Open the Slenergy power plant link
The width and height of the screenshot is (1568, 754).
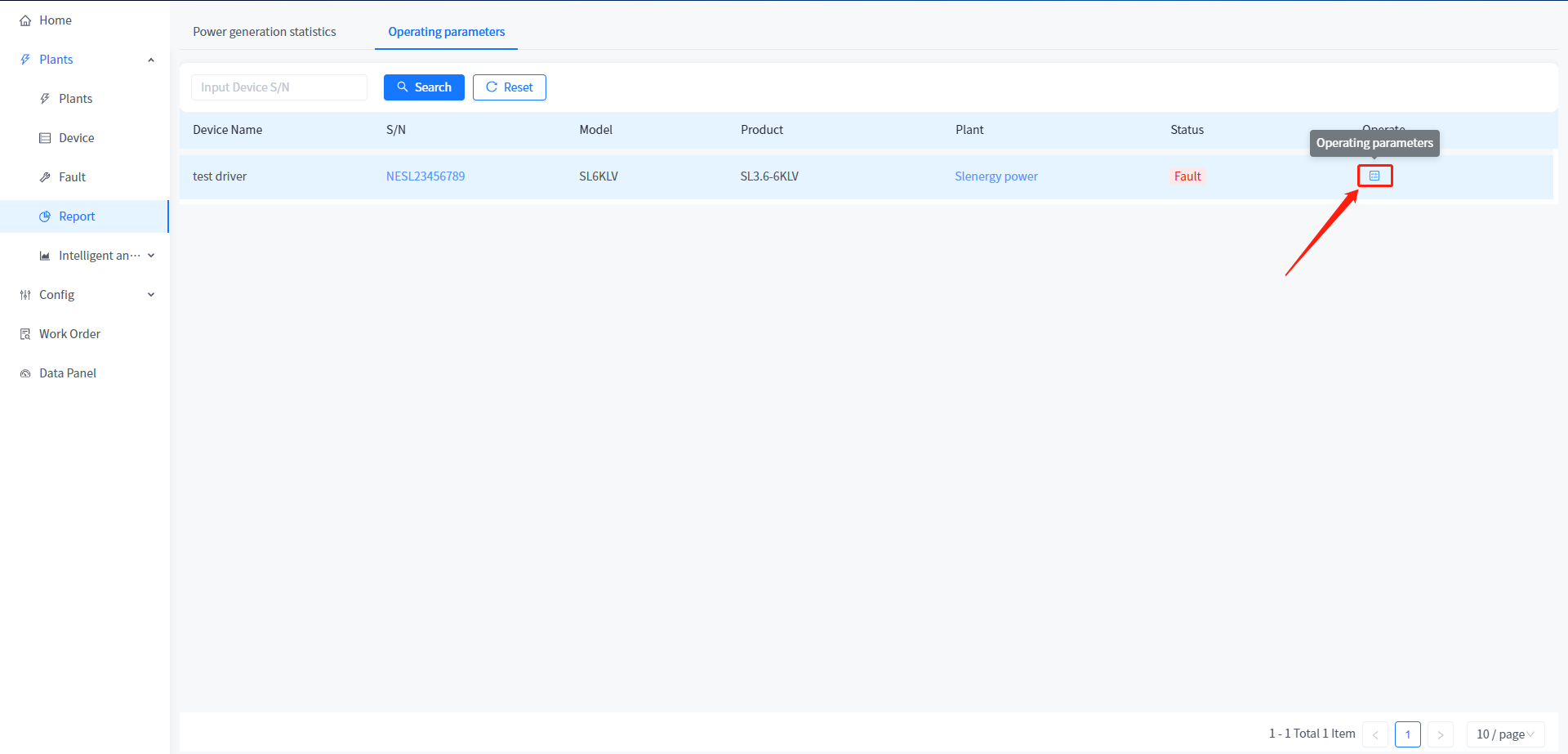(996, 176)
